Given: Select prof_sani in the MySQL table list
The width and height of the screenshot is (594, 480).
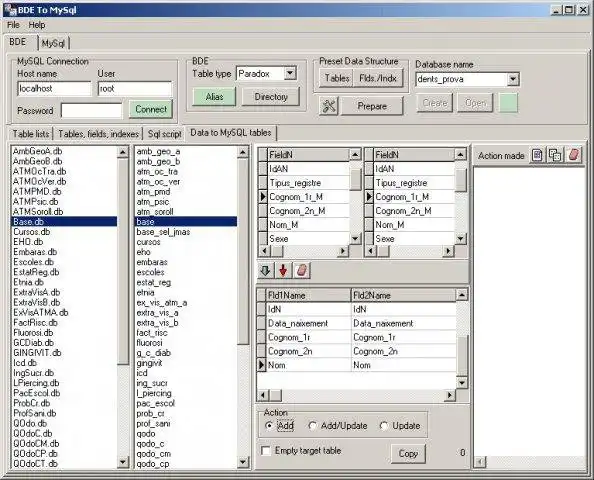Looking at the screenshot, I should point(186,423).
